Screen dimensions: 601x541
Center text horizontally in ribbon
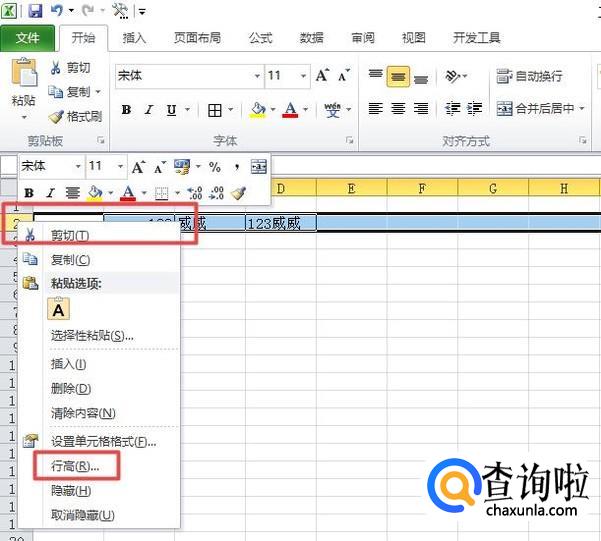[398, 109]
